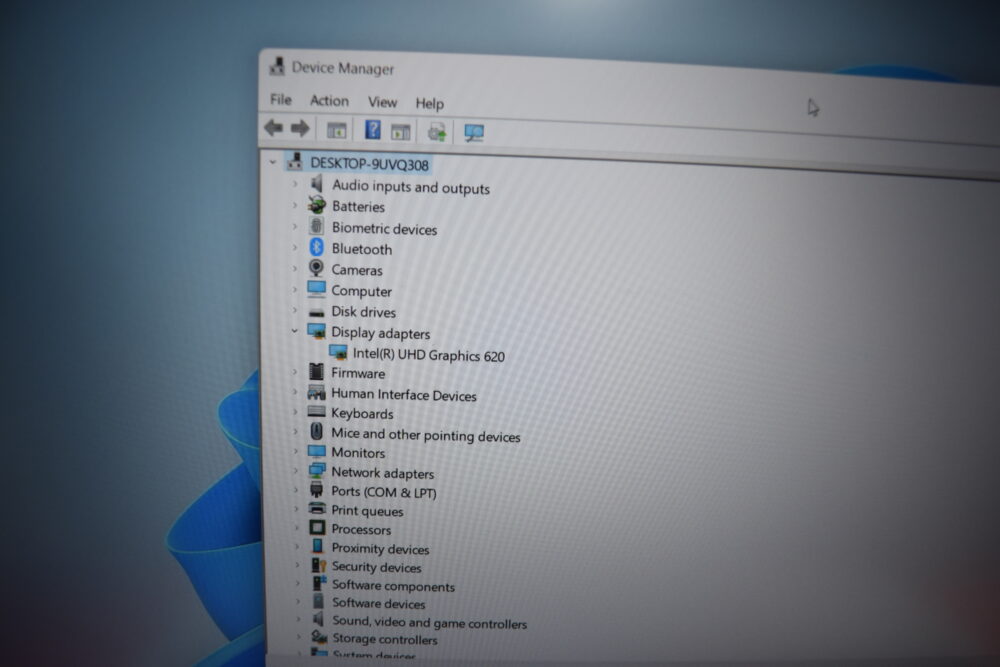1000x667 pixels.
Task: Click the adapter icon beside Intel(R) UHD Graphics 620
Action: (x=338, y=352)
